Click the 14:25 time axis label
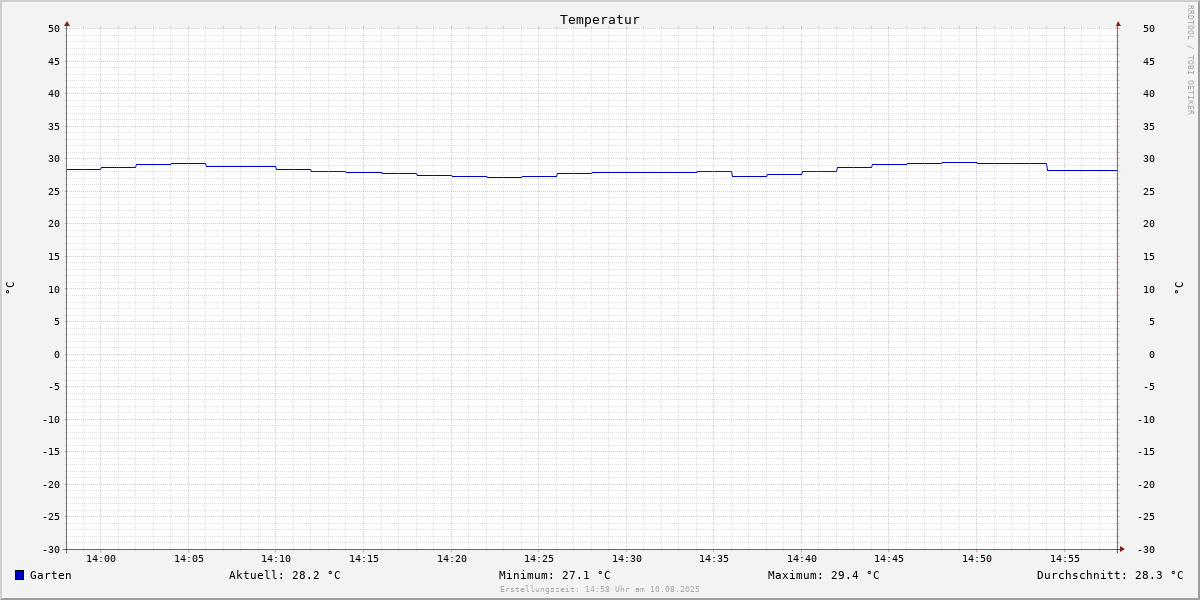This screenshot has height=600, width=1200. pos(539,559)
